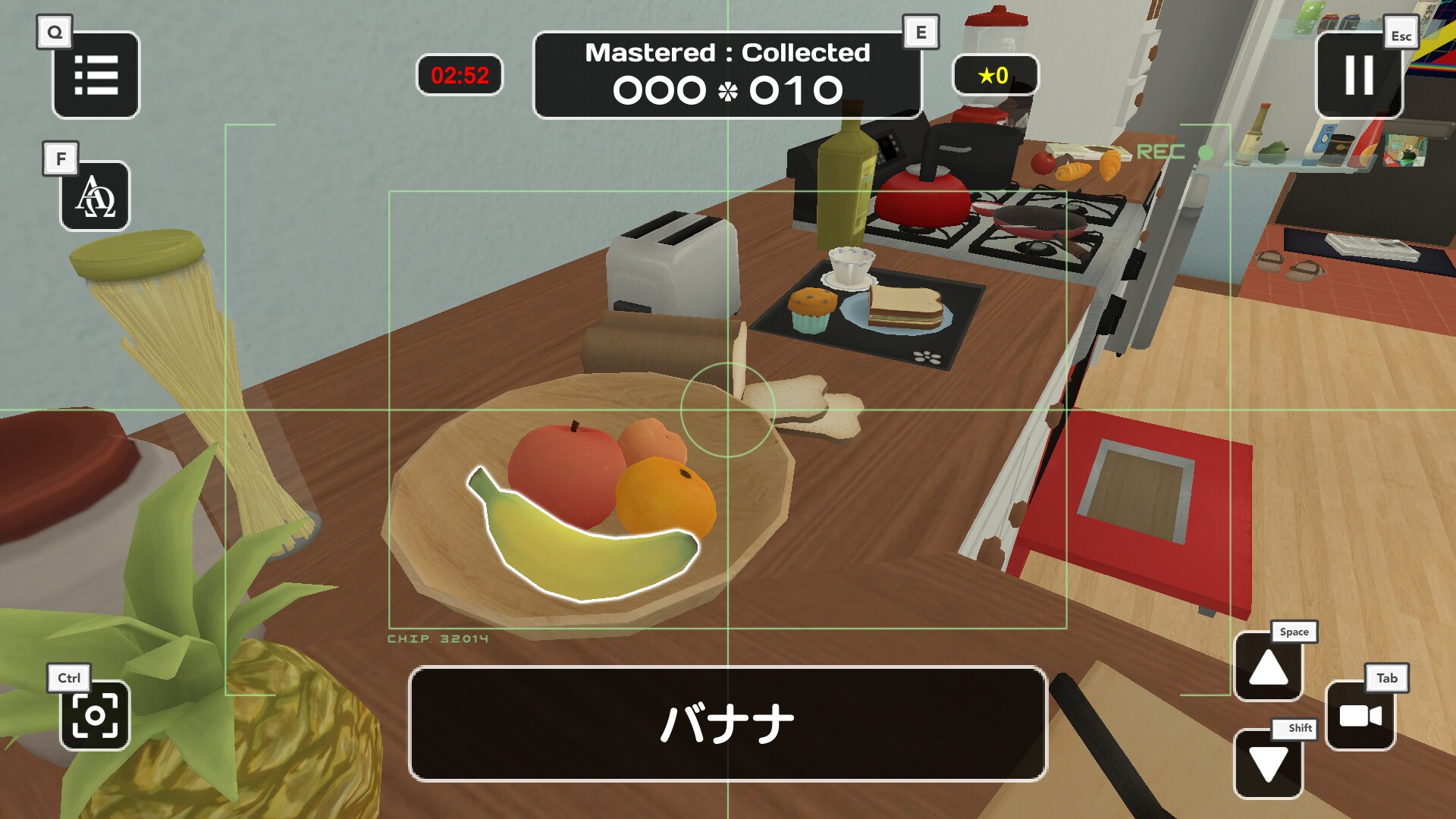Click the camera record REC indicator

(x=1170, y=150)
